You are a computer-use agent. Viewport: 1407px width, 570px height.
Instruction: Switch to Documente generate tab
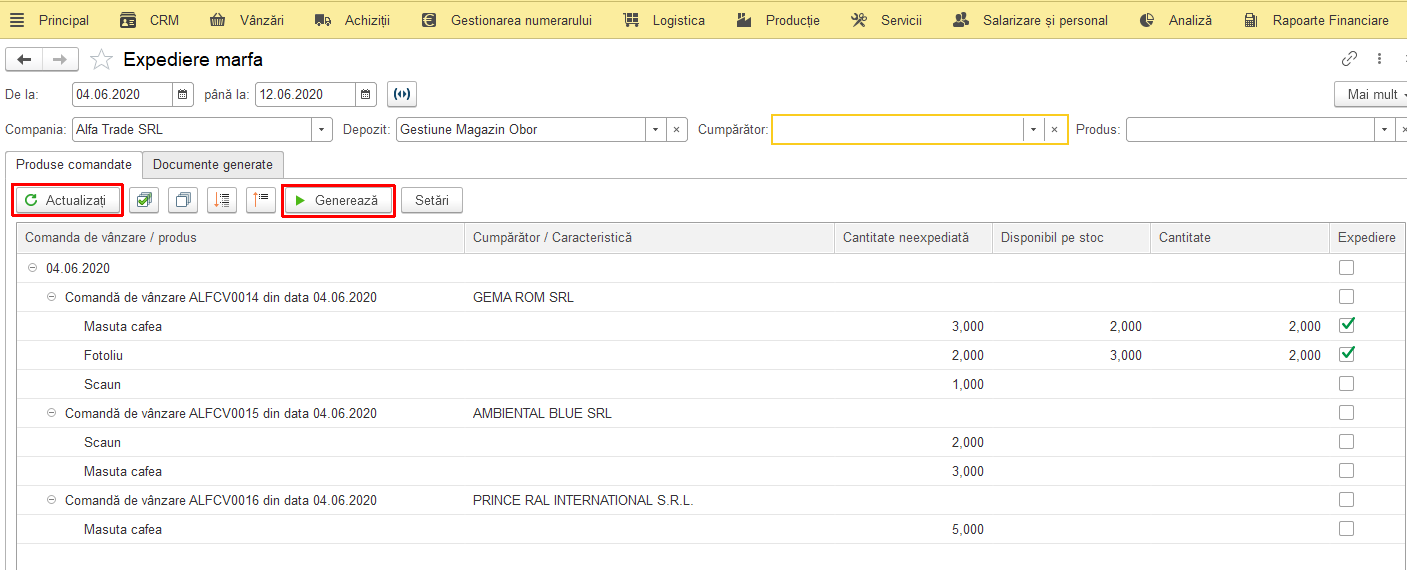pos(213,165)
